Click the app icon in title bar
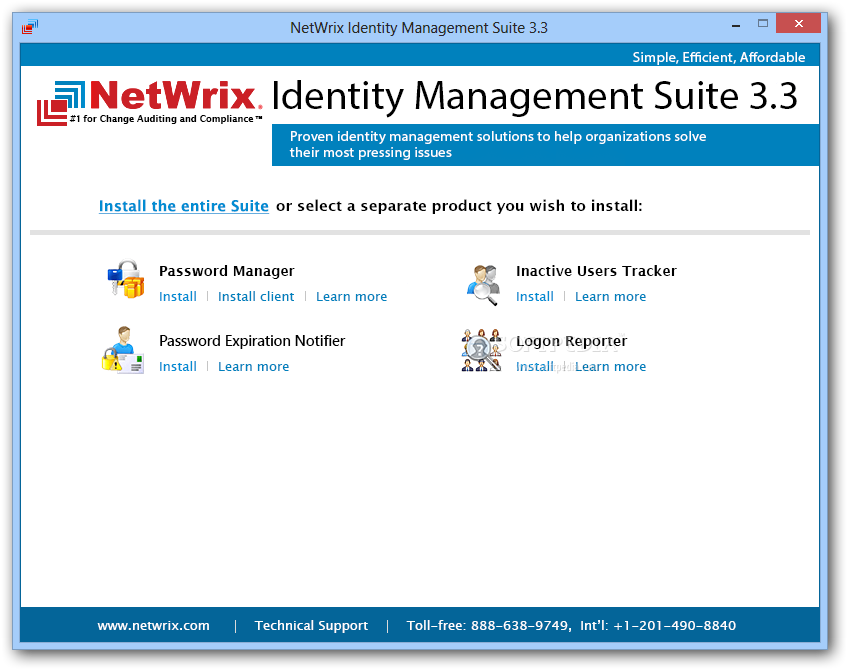 click(30, 26)
